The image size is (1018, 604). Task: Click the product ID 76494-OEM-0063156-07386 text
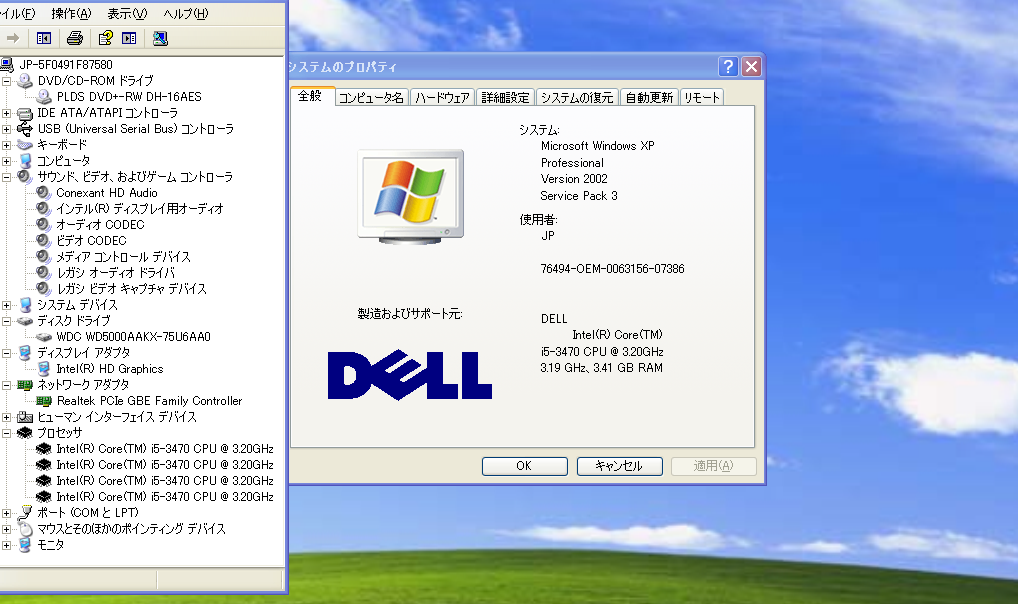coord(612,269)
